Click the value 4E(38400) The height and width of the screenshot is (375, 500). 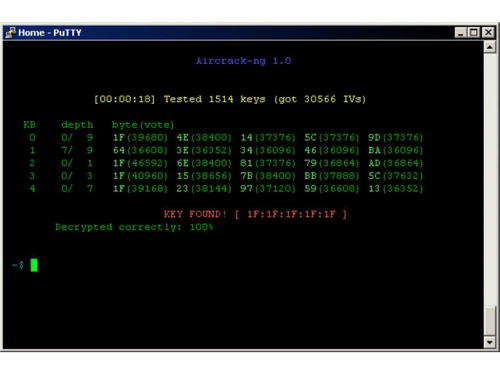click(x=204, y=138)
